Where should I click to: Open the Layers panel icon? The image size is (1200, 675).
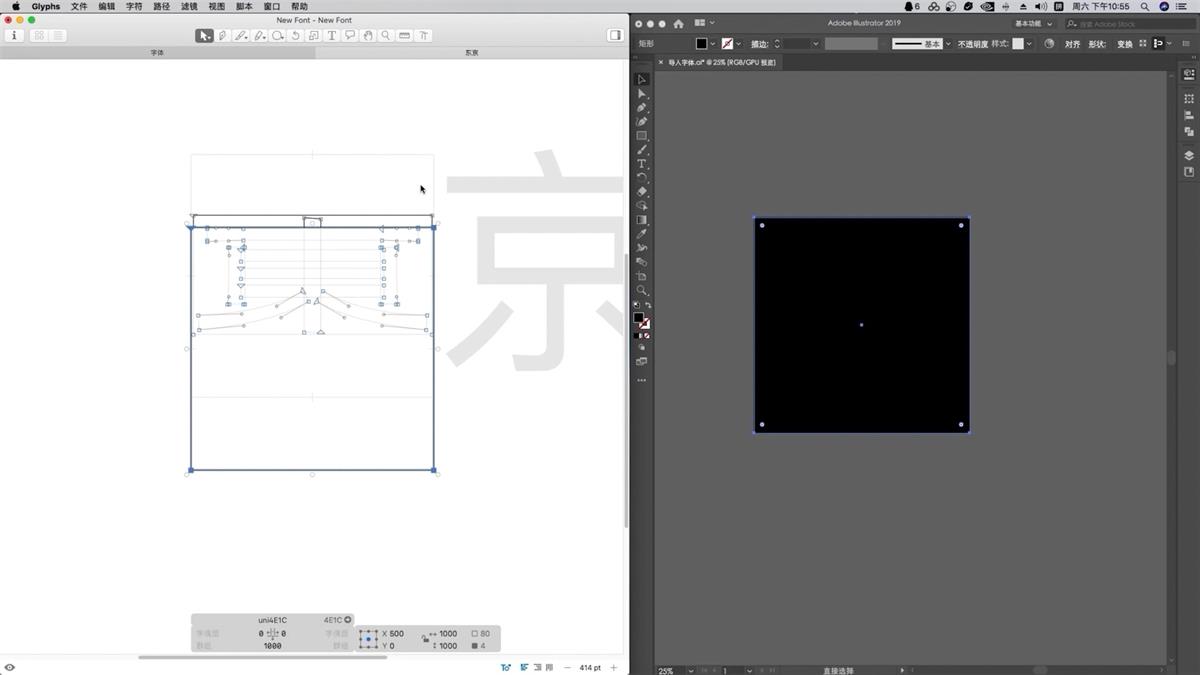pos(1189,155)
